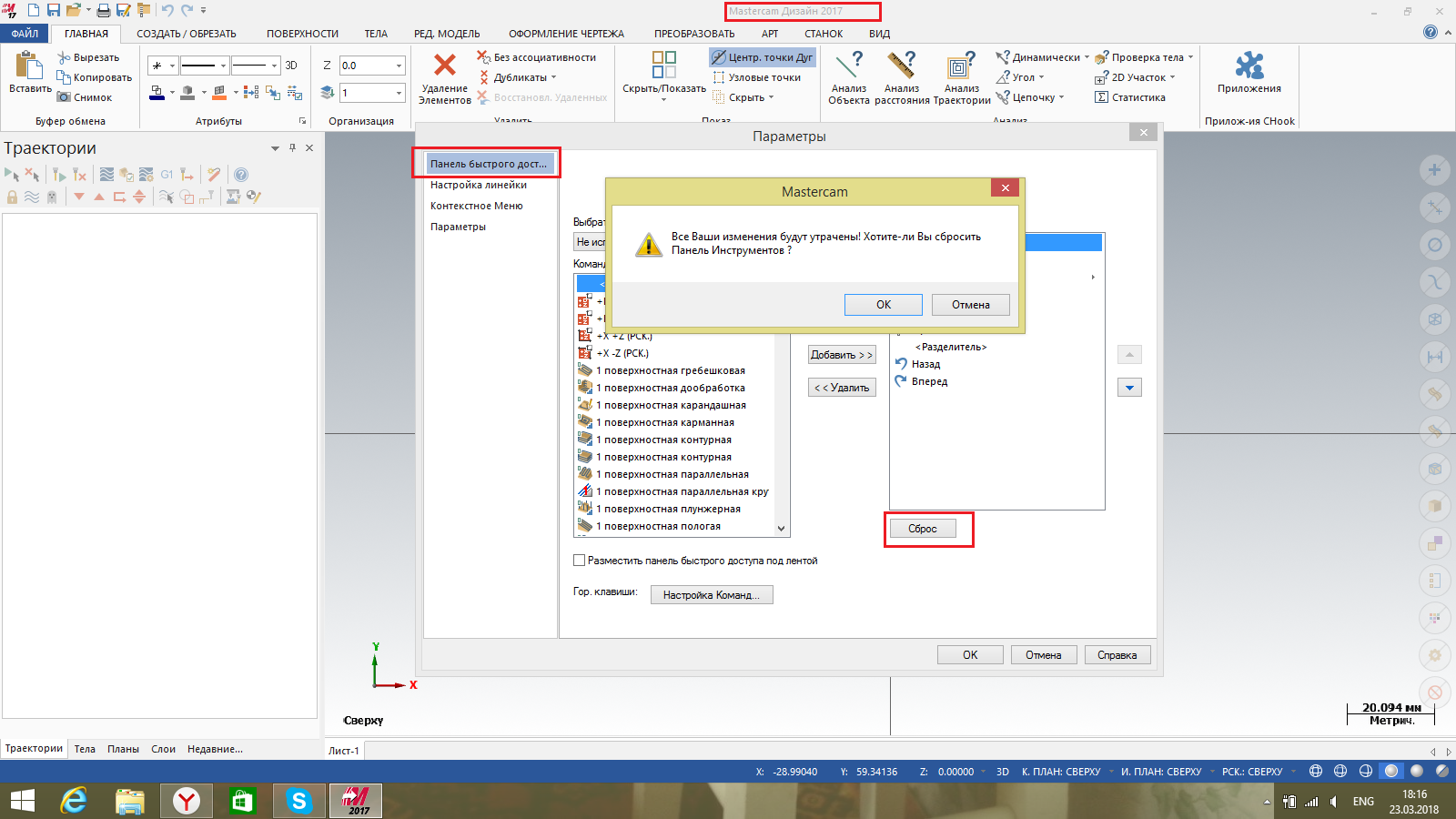Image resolution: width=1456 pixels, height=819 pixels.
Task: Select Контекстное Меню in the Параметры list
Action: click(x=477, y=206)
